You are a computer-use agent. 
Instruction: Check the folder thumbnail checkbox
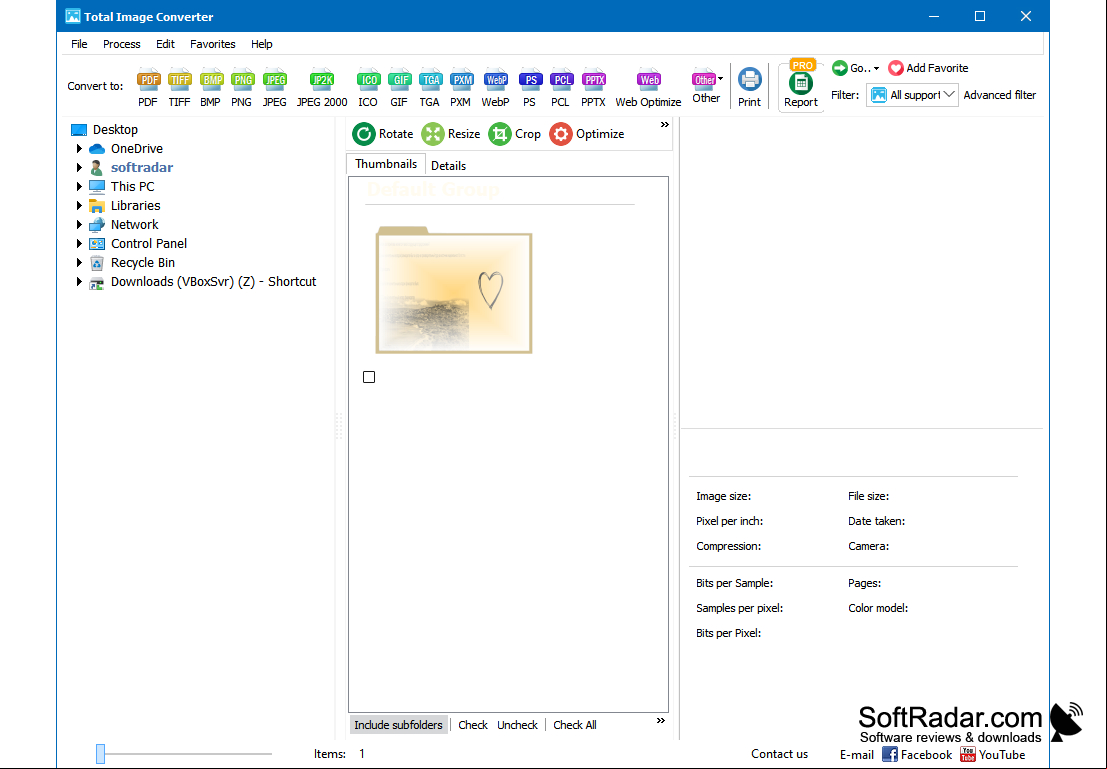(369, 377)
